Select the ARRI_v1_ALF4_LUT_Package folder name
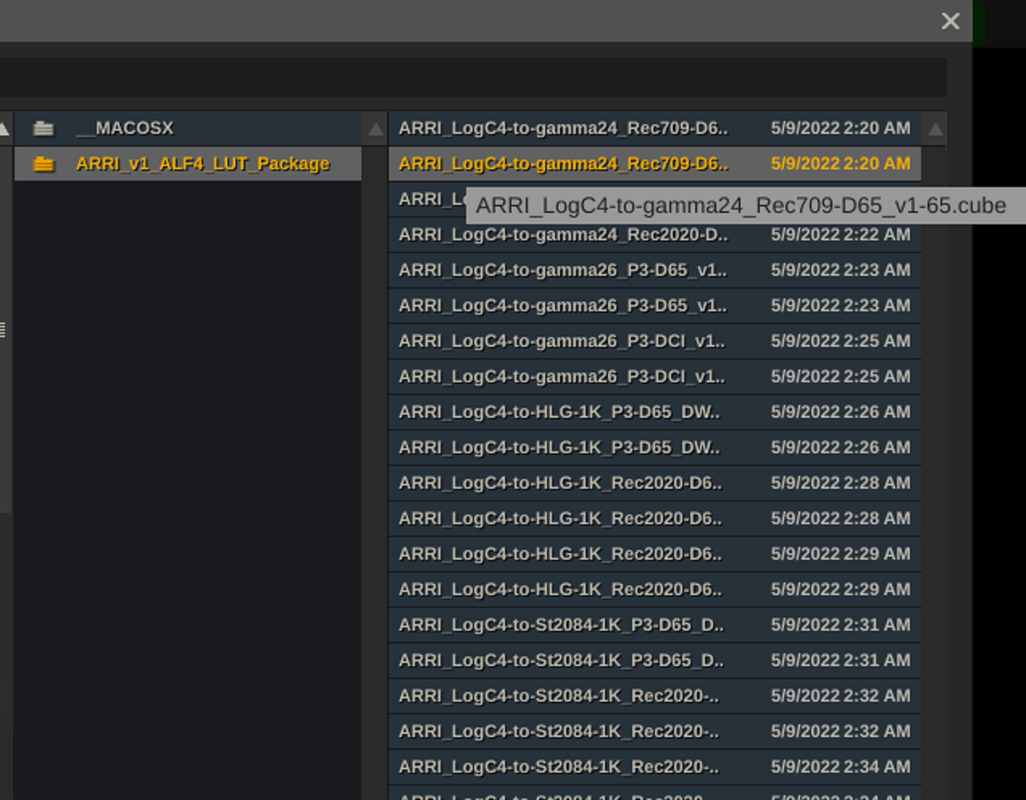This screenshot has width=1026, height=800. (203, 164)
